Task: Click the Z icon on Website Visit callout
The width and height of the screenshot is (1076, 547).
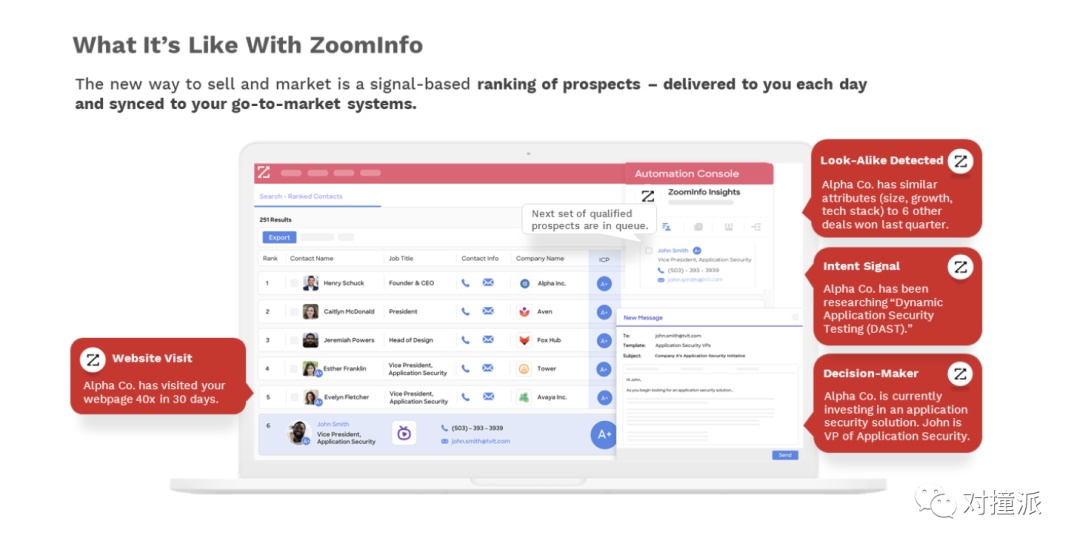Action: [x=93, y=359]
